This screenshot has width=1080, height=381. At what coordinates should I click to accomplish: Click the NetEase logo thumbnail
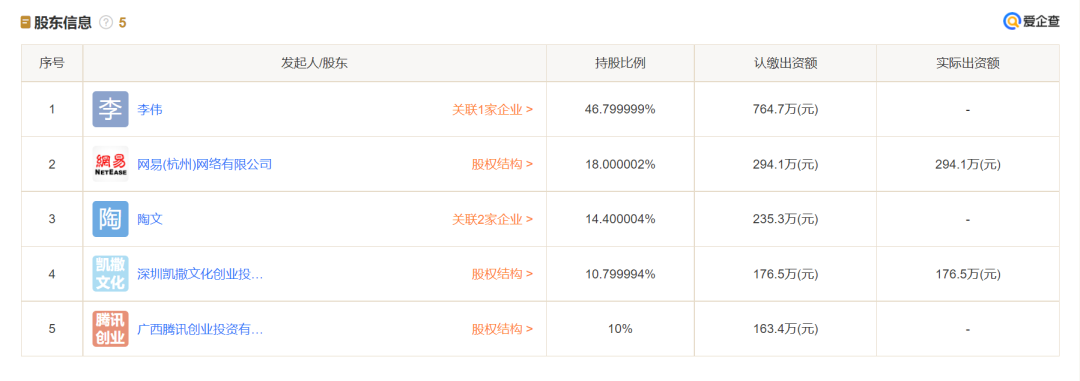pyautogui.click(x=110, y=164)
